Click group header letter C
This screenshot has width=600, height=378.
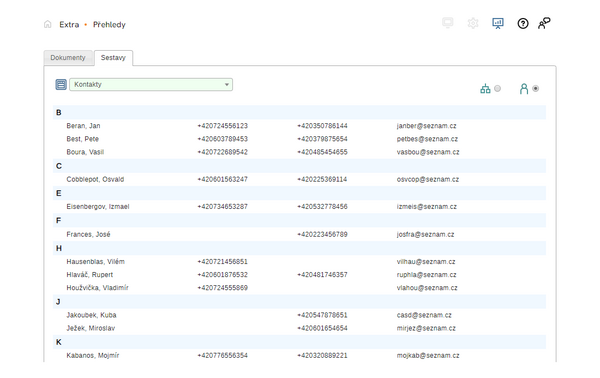tap(59, 166)
